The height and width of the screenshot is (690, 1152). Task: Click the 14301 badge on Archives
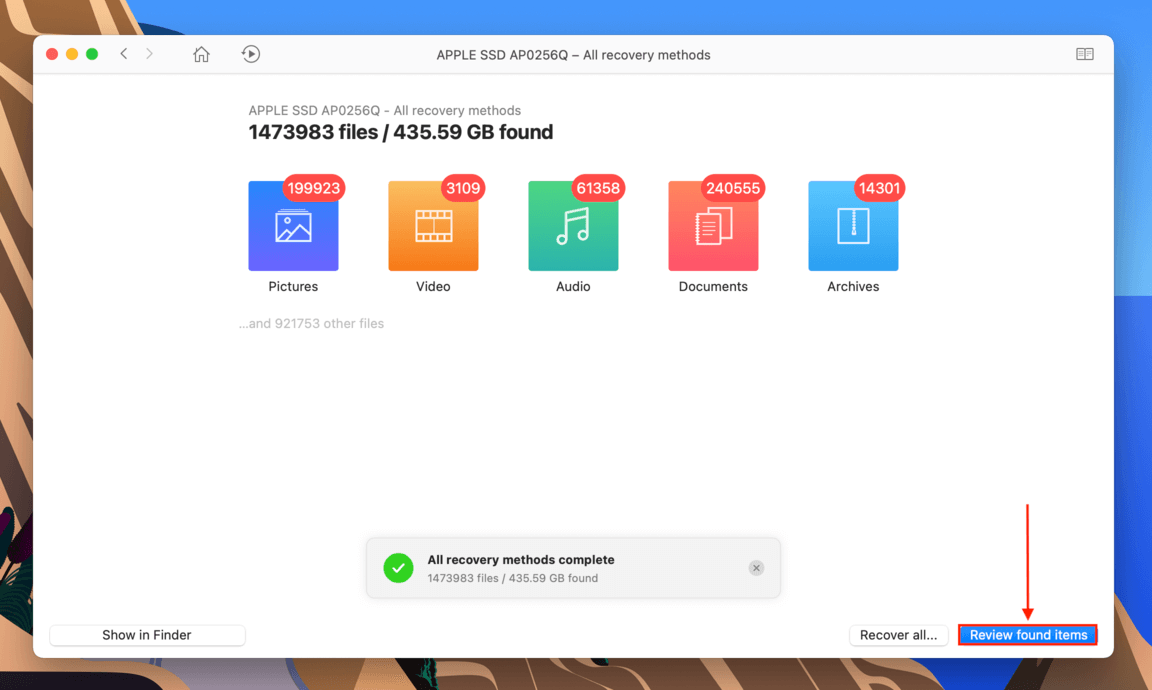tap(879, 188)
